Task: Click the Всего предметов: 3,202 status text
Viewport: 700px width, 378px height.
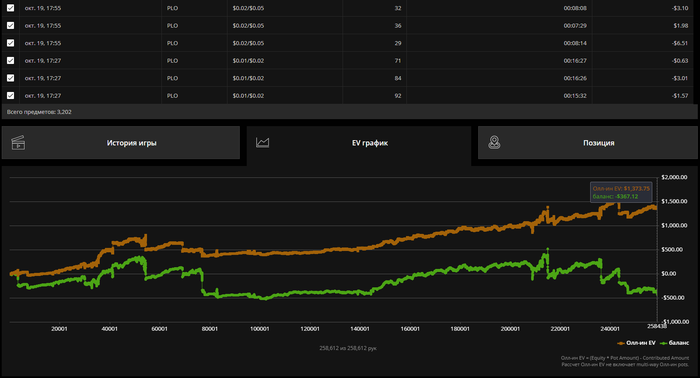Action: coord(39,112)
